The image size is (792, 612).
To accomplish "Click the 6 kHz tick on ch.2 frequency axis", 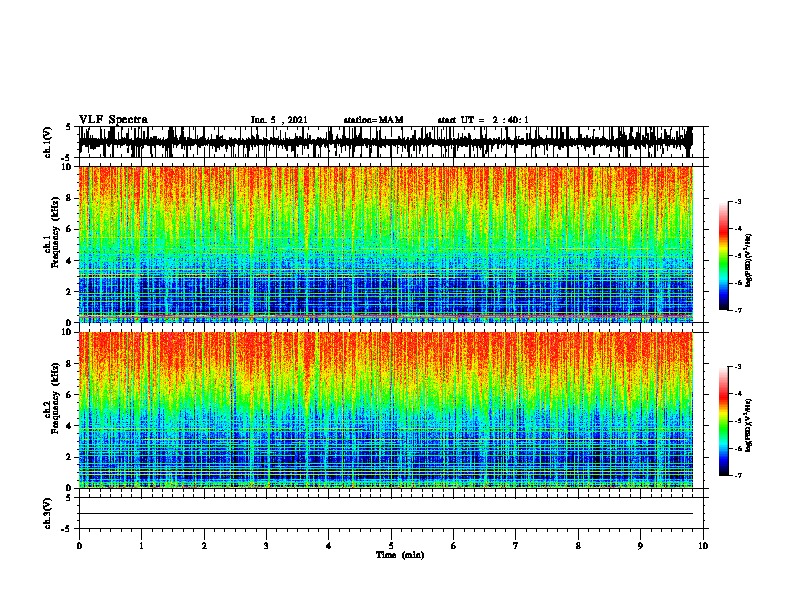I will tap(70, 395).
